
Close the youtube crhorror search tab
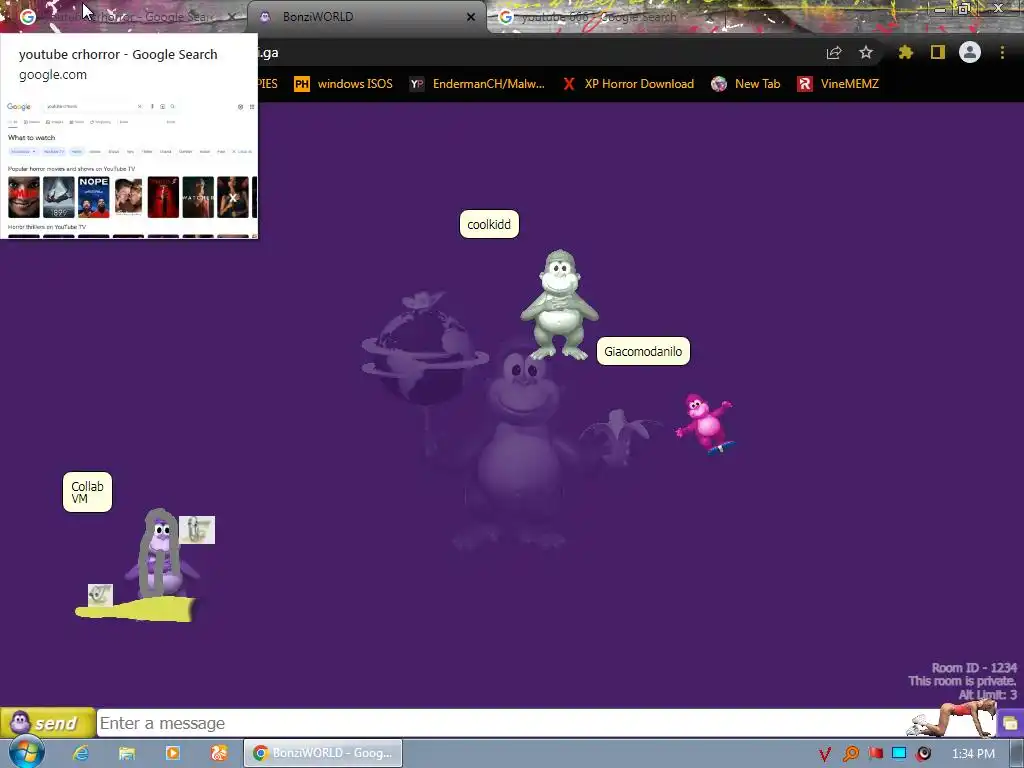(x=232, y=17)
